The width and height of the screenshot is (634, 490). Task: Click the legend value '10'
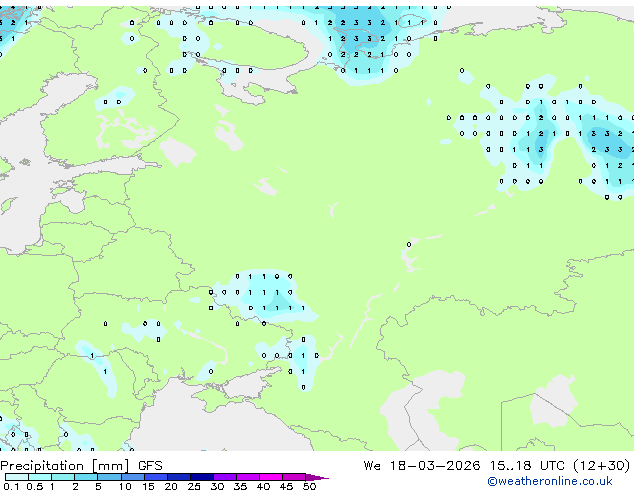coord(125,486)
